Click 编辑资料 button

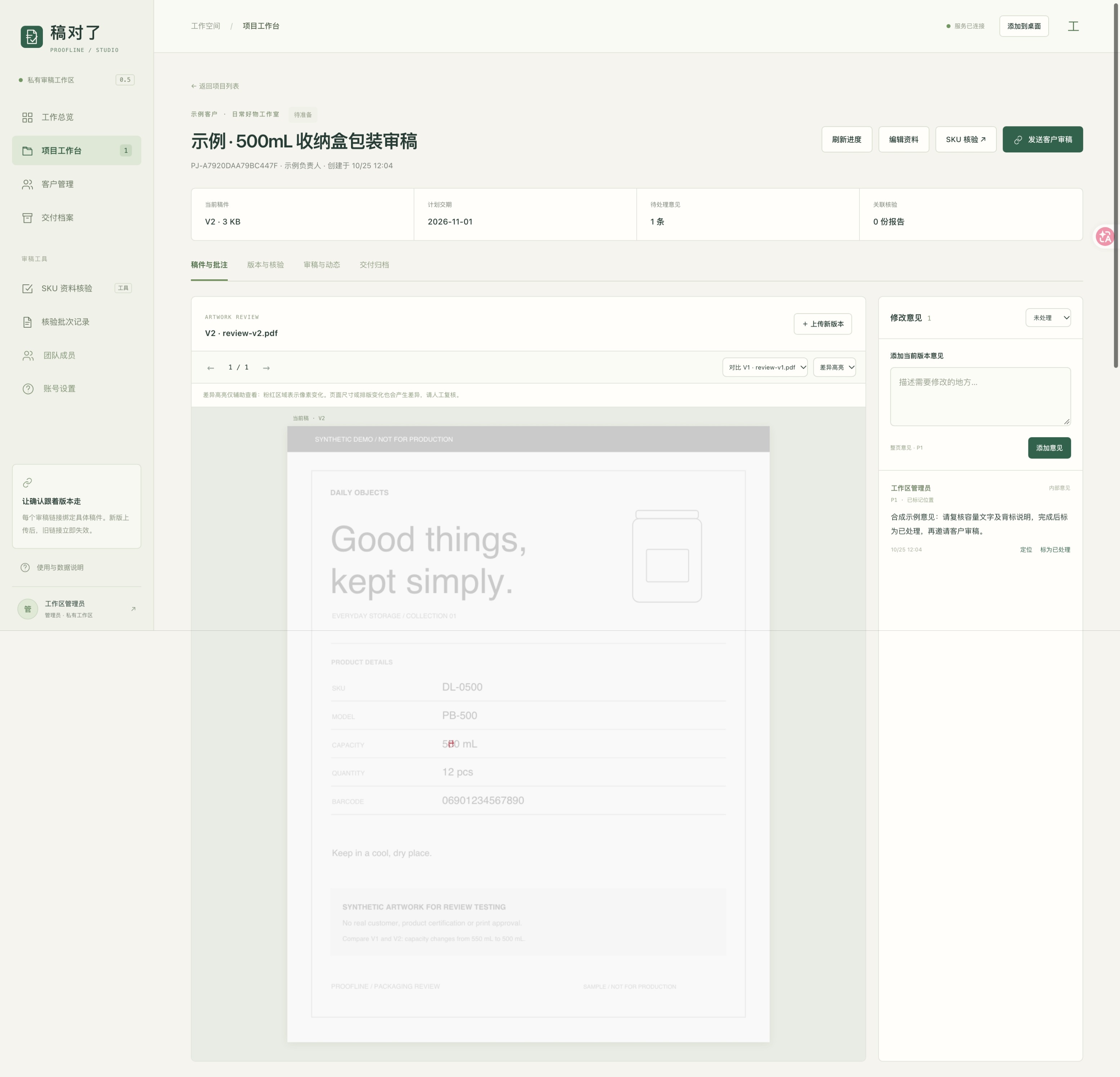(903, 139)
